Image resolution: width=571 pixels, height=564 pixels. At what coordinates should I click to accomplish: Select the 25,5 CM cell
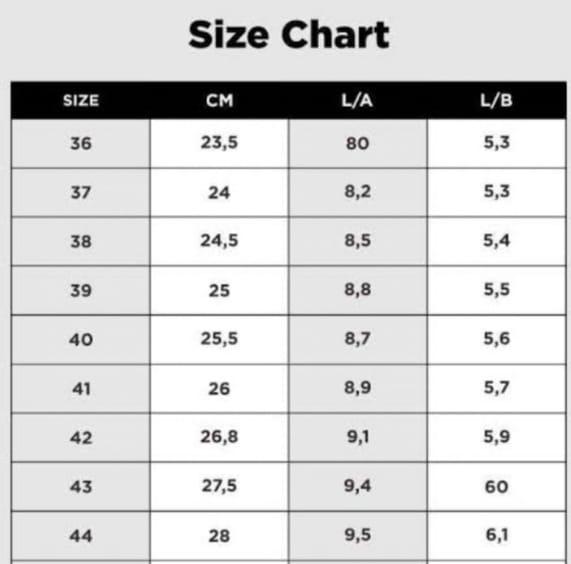point(219,339)
